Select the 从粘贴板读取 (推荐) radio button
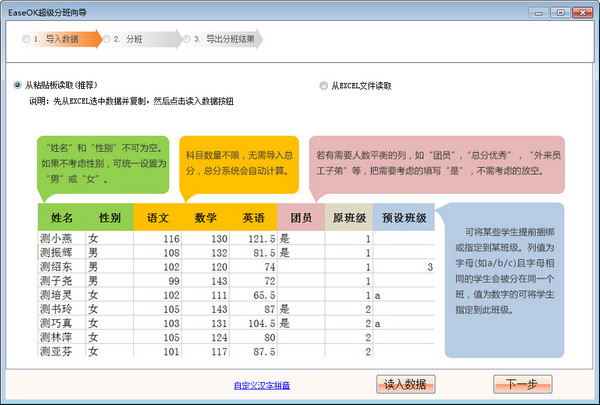This screenshot has width=600, height=405. [18, 86]
